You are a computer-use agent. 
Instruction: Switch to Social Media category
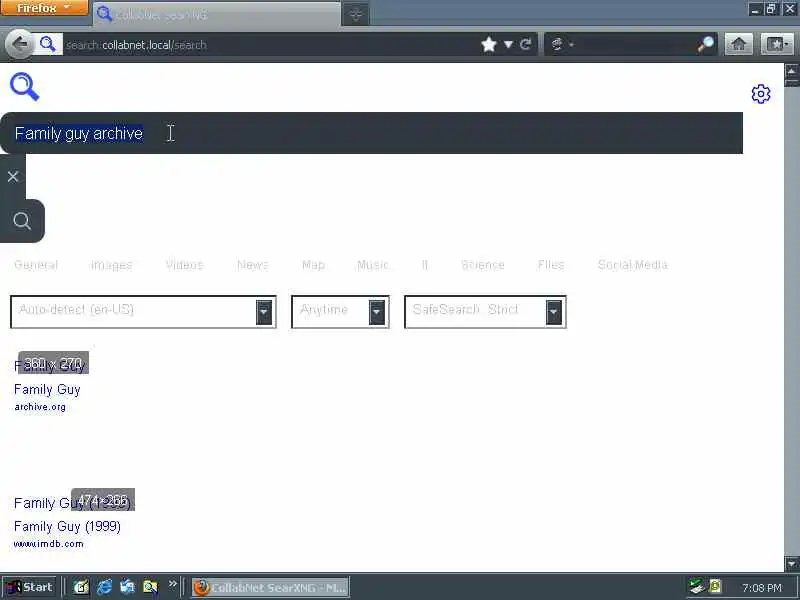[633, 265]
